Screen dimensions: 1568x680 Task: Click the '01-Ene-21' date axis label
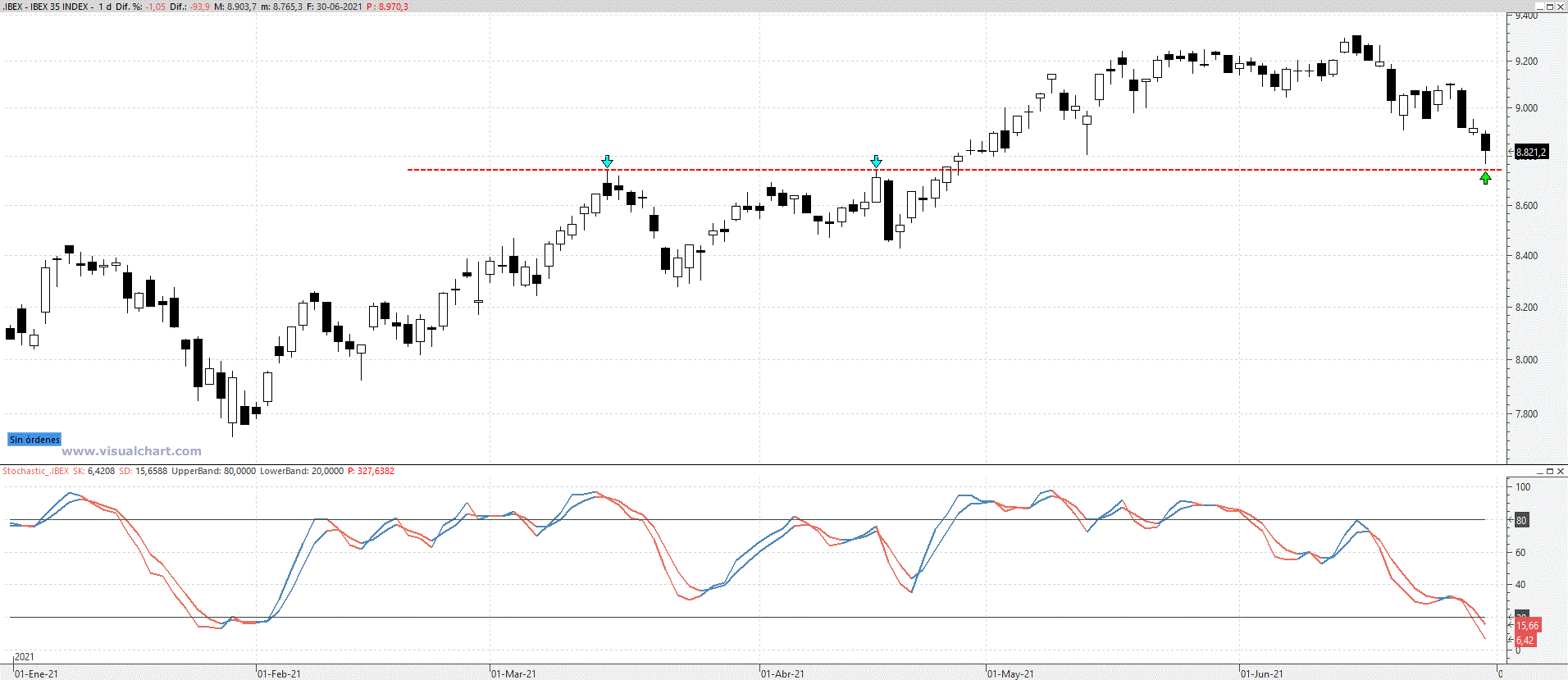[x=37, y=674]
